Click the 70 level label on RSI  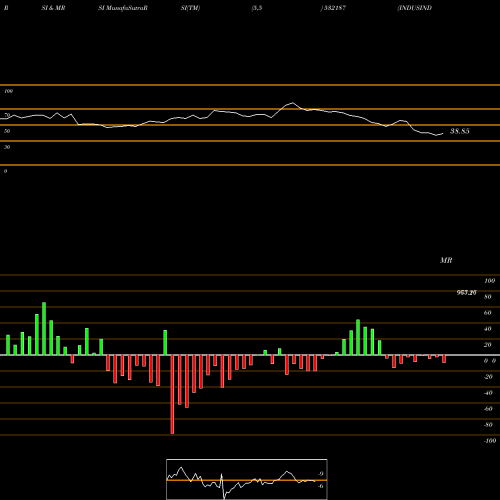pyautogui.click(x=7, y=115)
